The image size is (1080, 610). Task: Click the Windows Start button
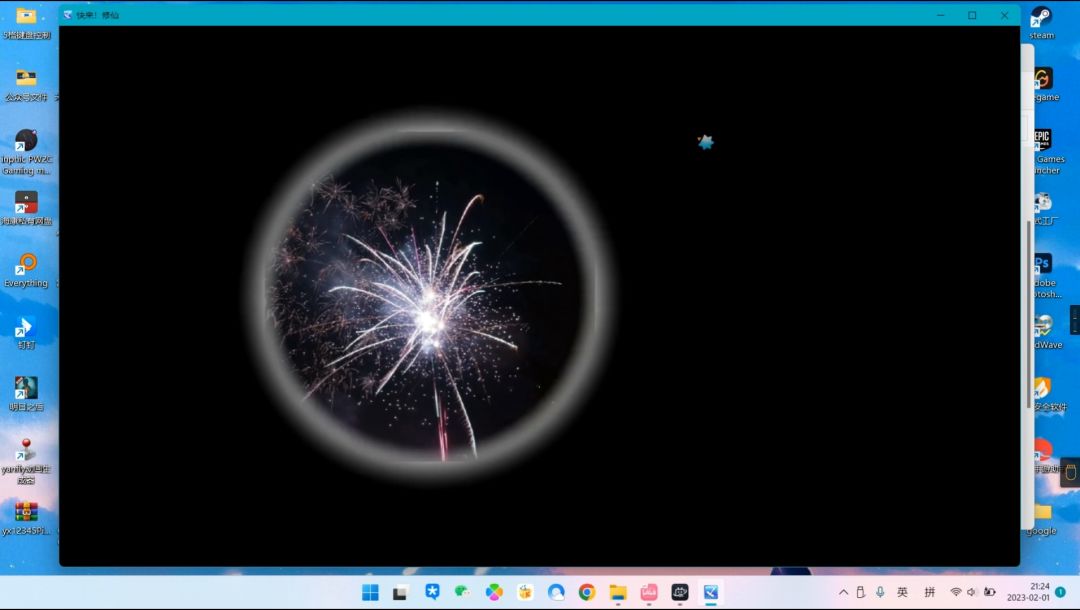370,592
